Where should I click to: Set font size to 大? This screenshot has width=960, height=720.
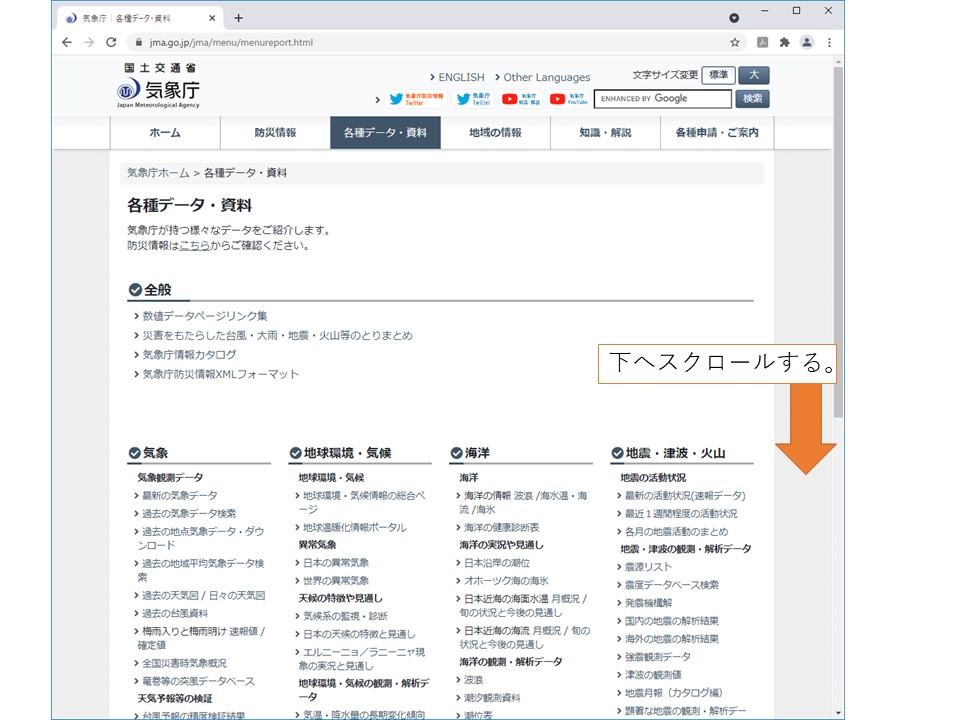(754, 75)
